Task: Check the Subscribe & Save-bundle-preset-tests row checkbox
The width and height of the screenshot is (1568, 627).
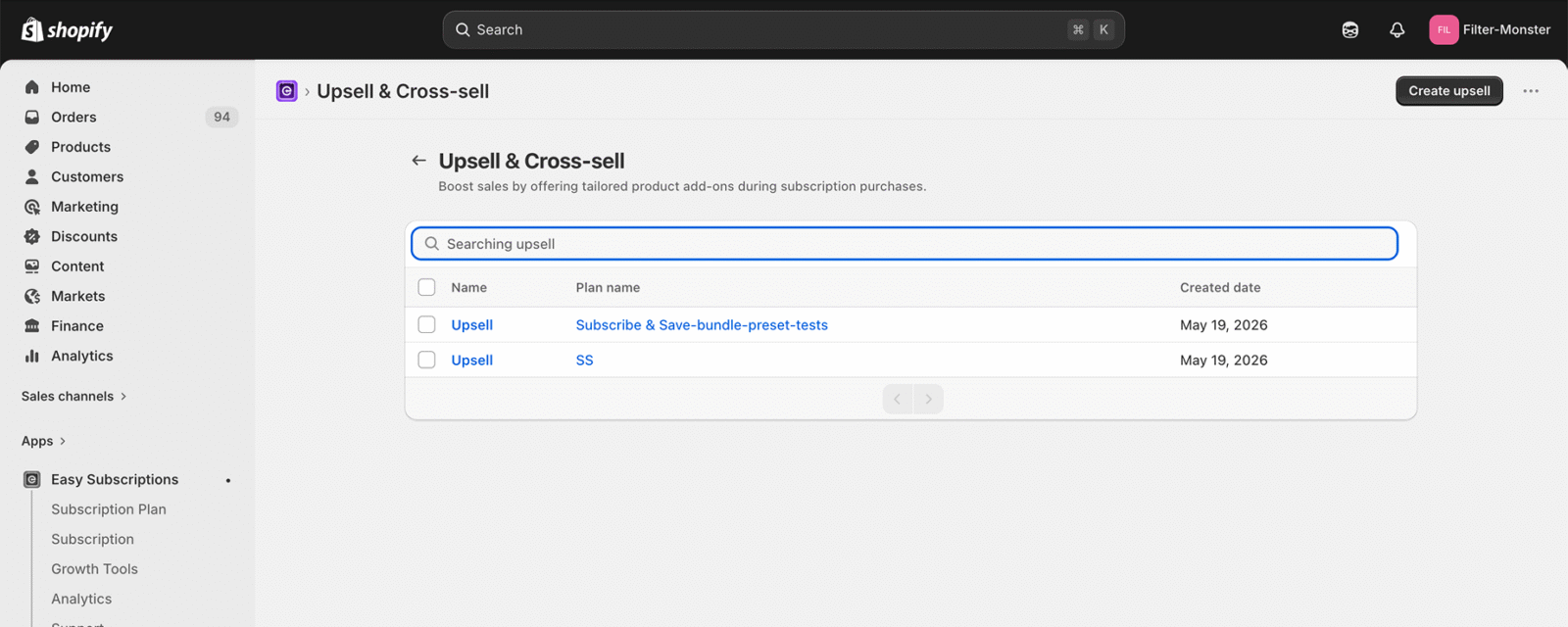Action: click(x=426, y=324)
